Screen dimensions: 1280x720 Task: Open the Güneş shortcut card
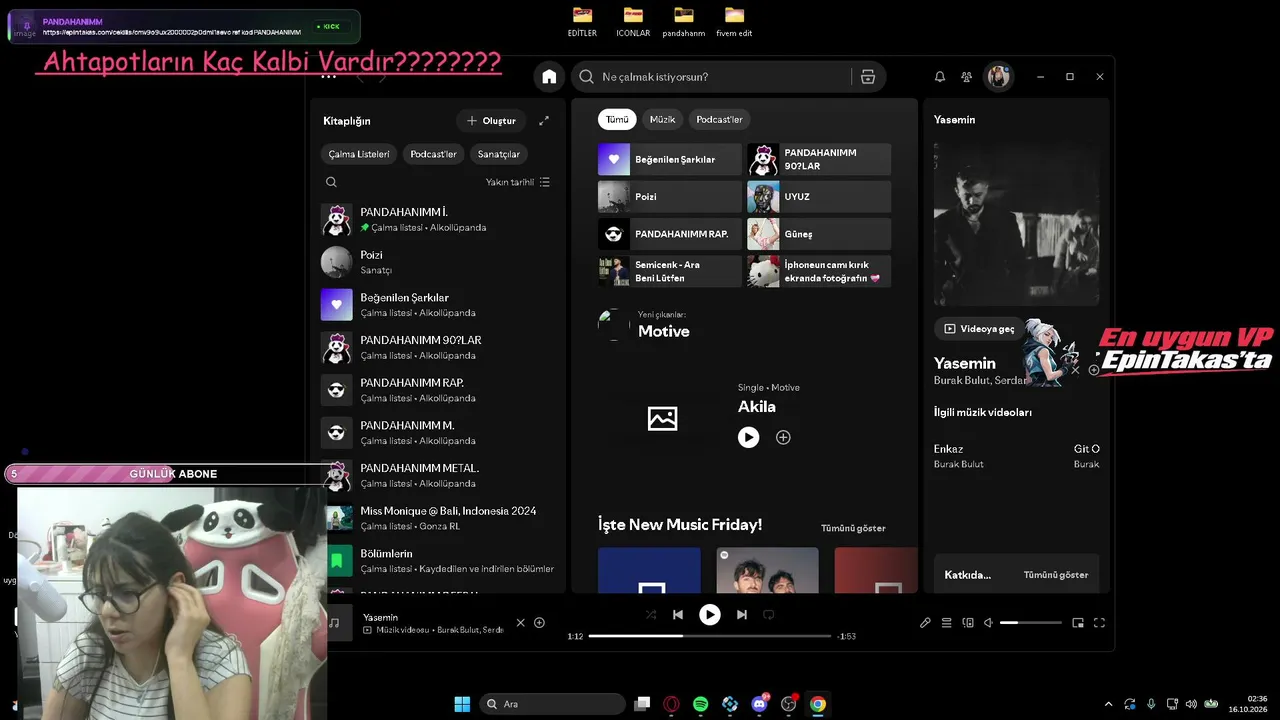(819, 234)
